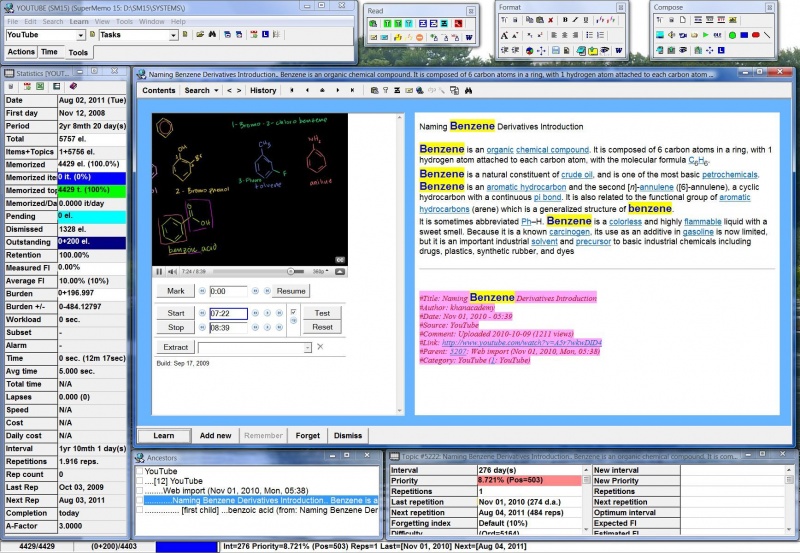
Task: Click the Forget button
Action: coord(307,436)
